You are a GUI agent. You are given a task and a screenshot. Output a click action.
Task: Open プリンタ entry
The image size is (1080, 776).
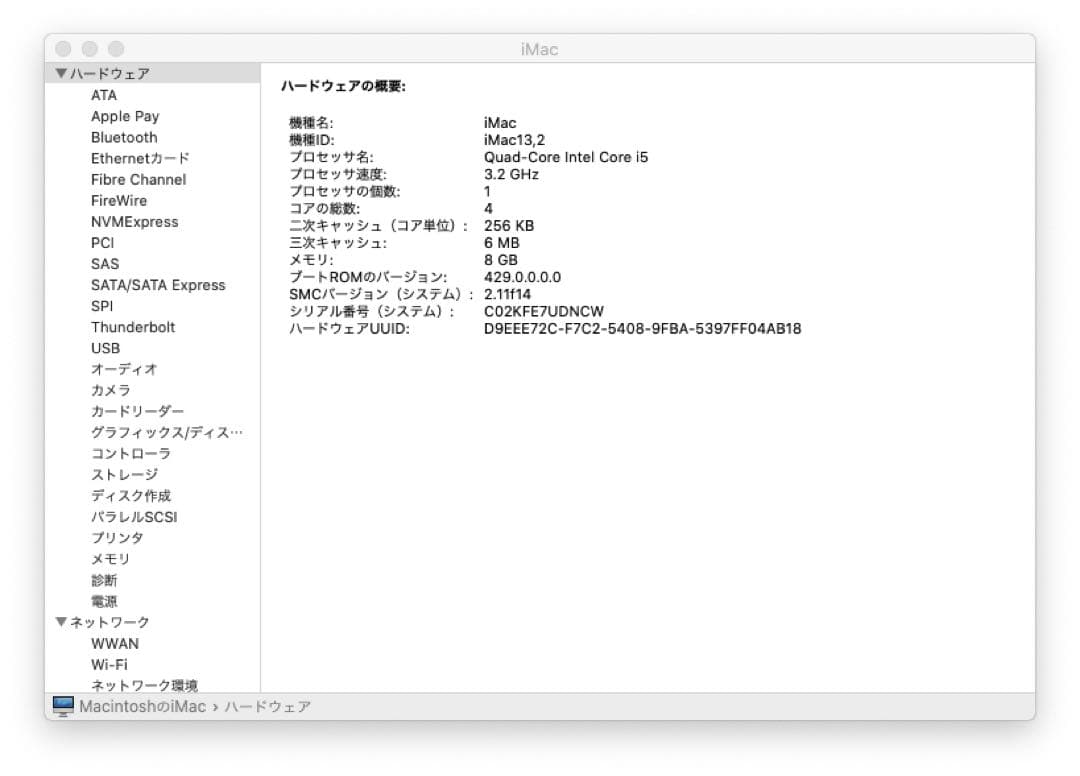click(117, 538)
